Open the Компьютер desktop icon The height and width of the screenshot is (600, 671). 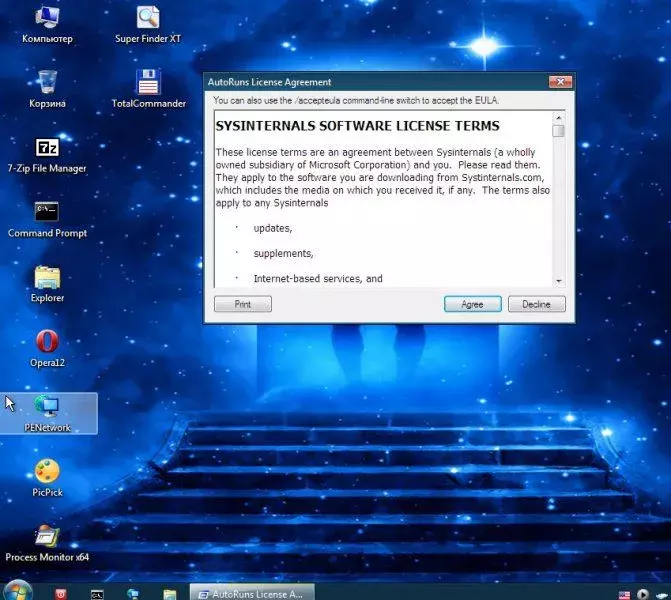click(x=47, y=24)
